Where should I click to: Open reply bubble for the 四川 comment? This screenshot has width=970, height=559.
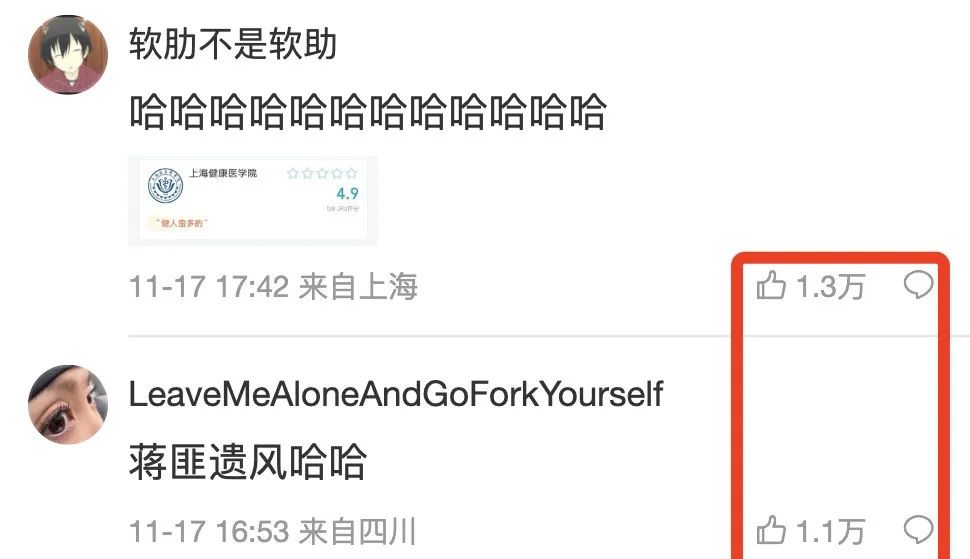click(x=918, y=530)
